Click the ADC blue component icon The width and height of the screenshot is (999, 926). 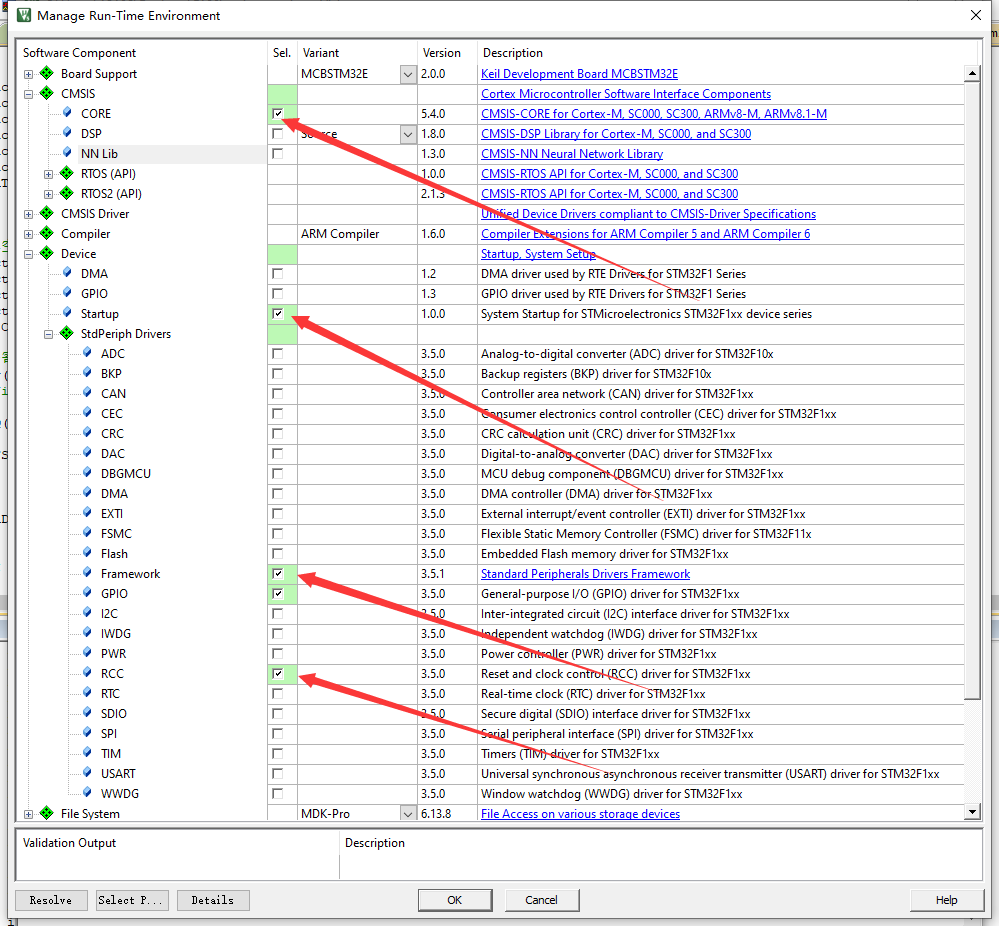click(87, 353)
